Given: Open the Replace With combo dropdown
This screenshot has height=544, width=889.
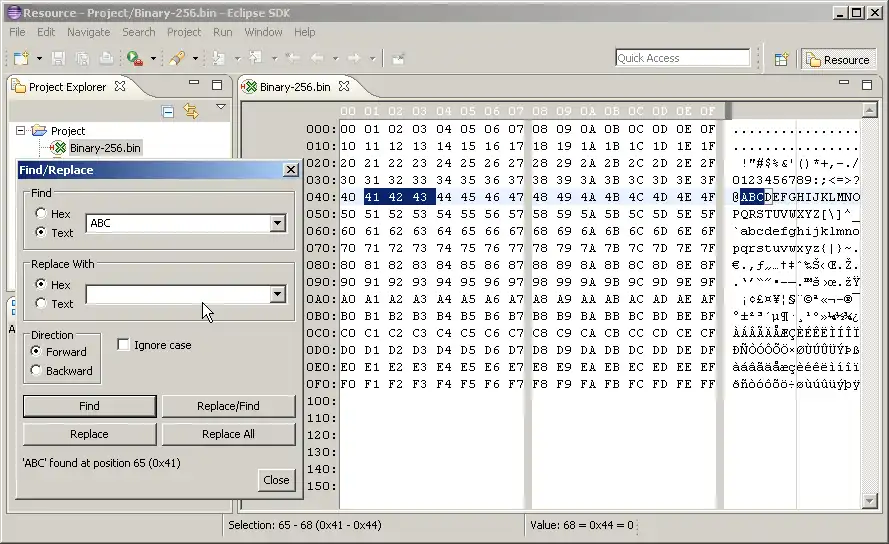Looking at the screenshot, I should pyautogui.click(x=277, y=294).
